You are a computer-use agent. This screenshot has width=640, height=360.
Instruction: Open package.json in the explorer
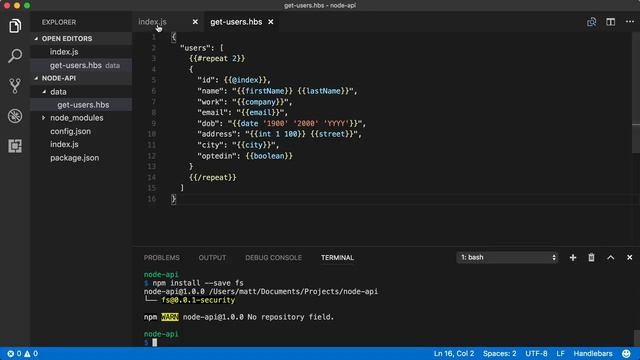[81, 158]
